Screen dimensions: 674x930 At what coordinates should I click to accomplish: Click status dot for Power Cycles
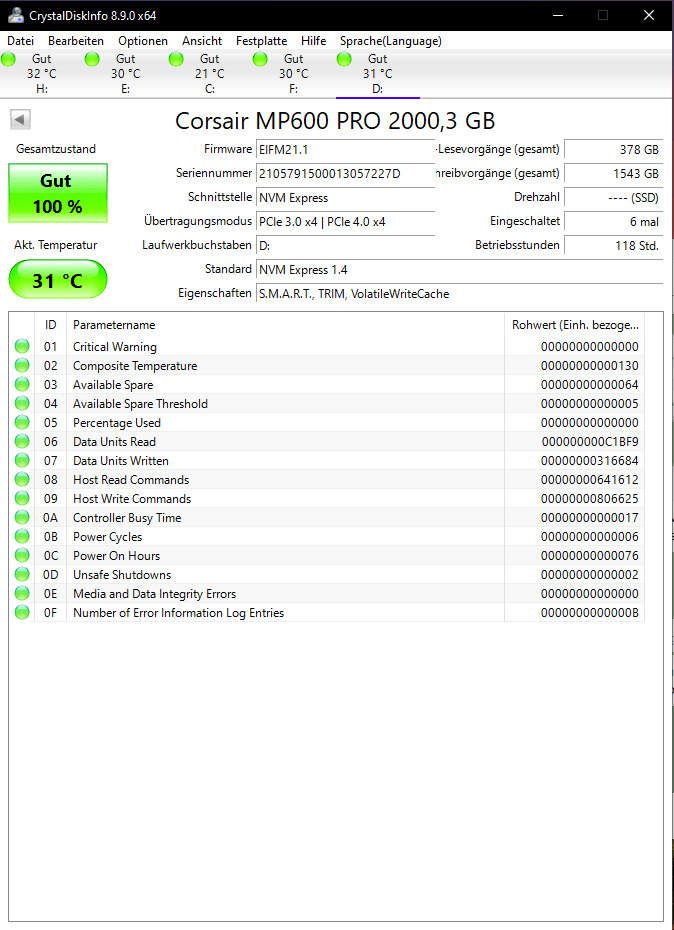pos(22,536)
